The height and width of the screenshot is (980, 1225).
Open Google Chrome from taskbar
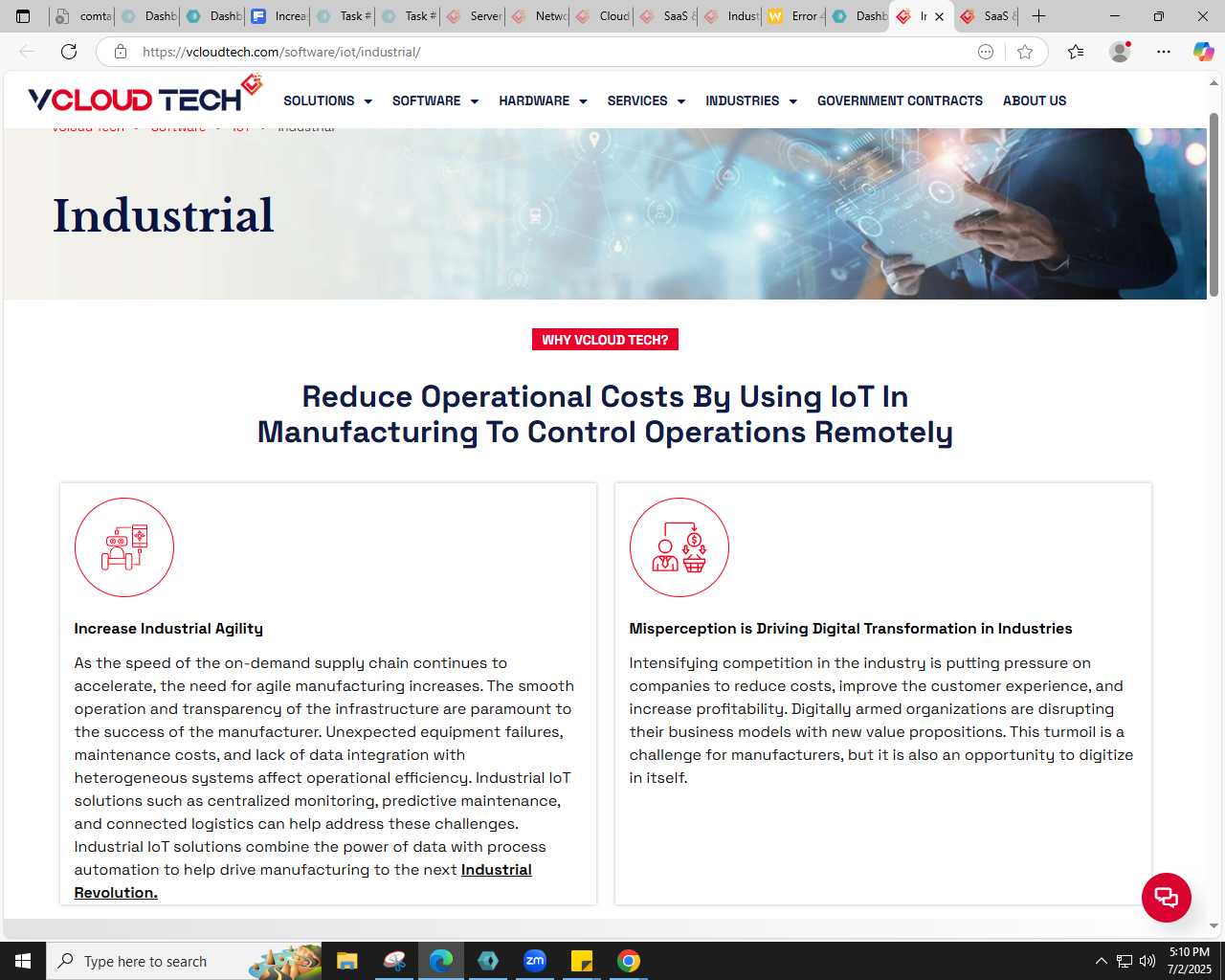click(629, 961)
